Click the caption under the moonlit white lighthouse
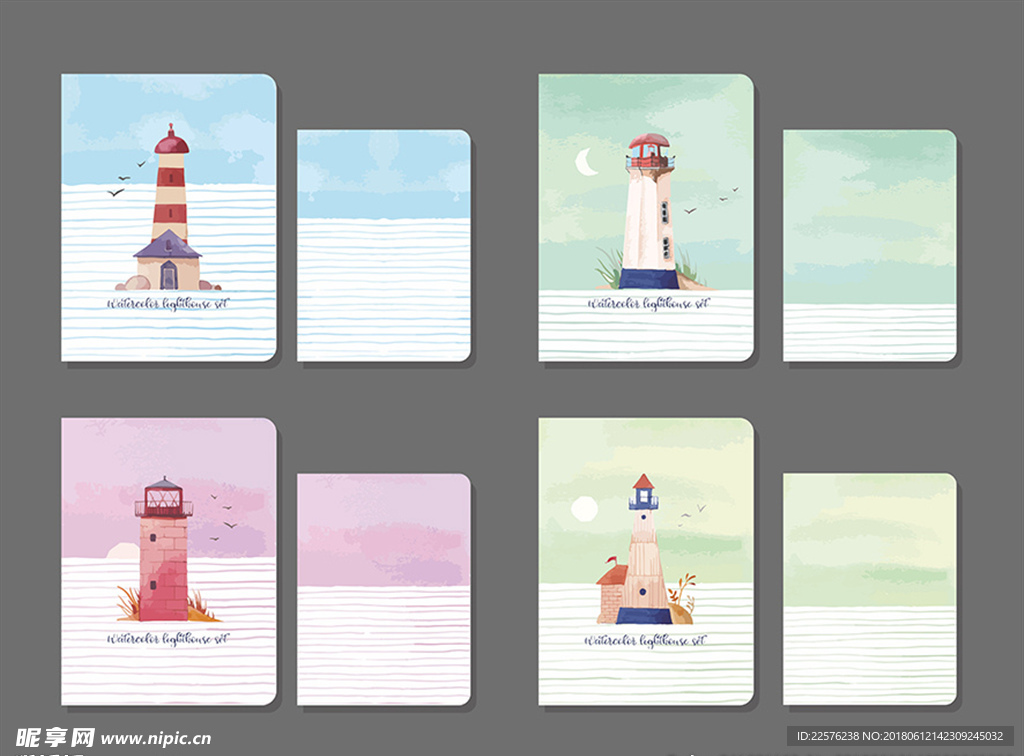The height and width of the screenshot is (756, 1024). point(647,303)
